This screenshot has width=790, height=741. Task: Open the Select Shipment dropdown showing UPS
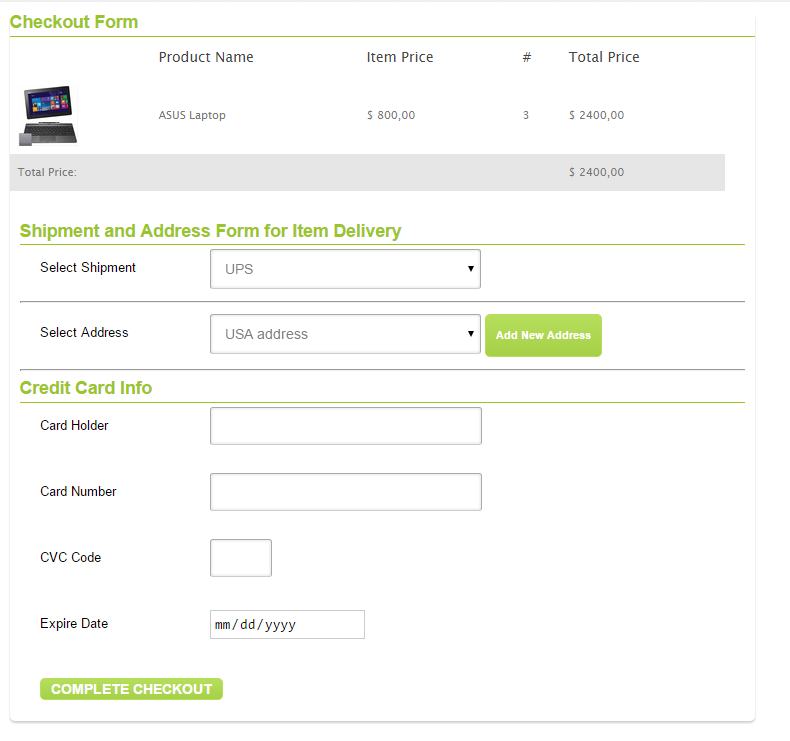[x=345, y=269]
